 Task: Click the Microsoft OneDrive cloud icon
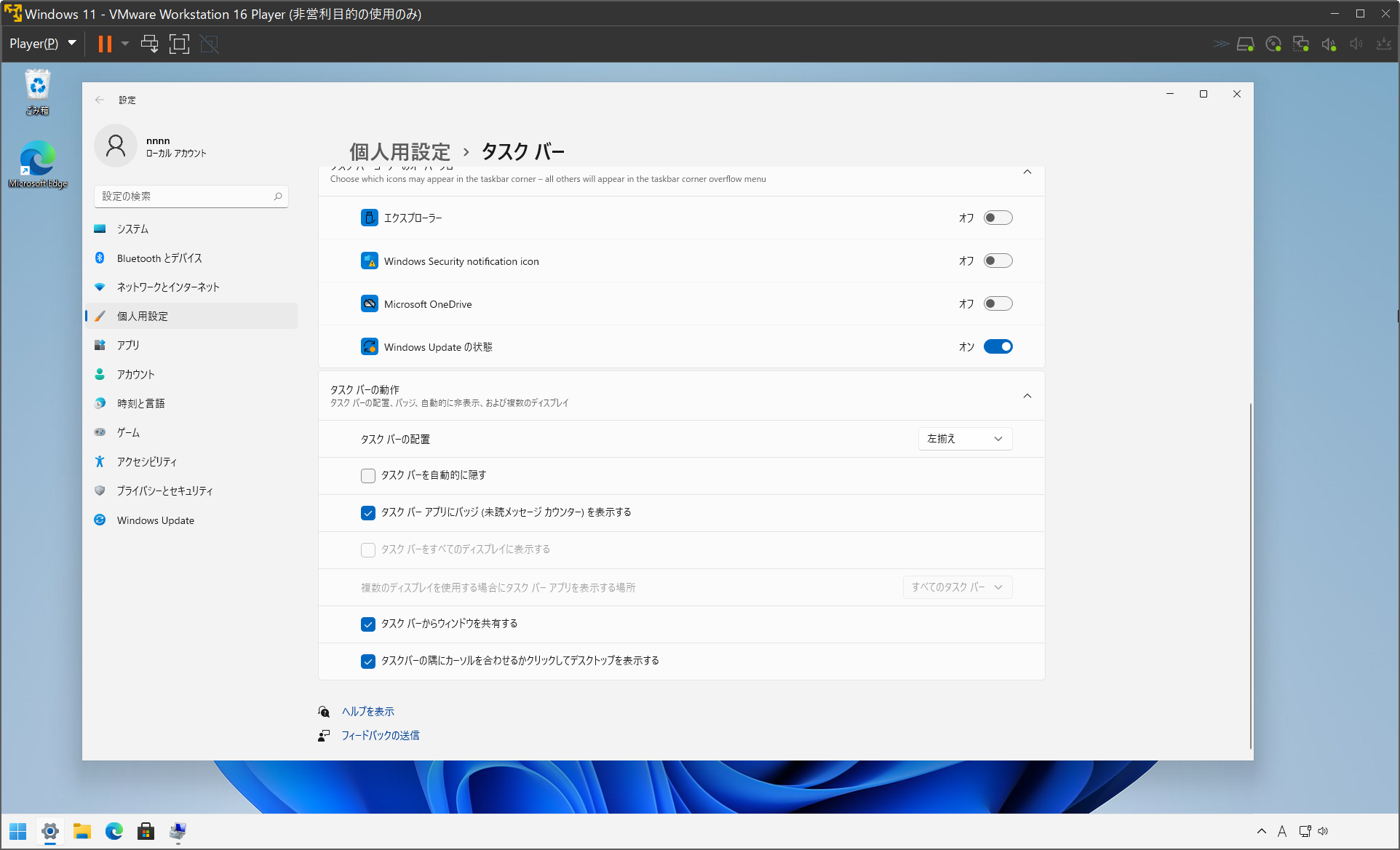(370, 303)
